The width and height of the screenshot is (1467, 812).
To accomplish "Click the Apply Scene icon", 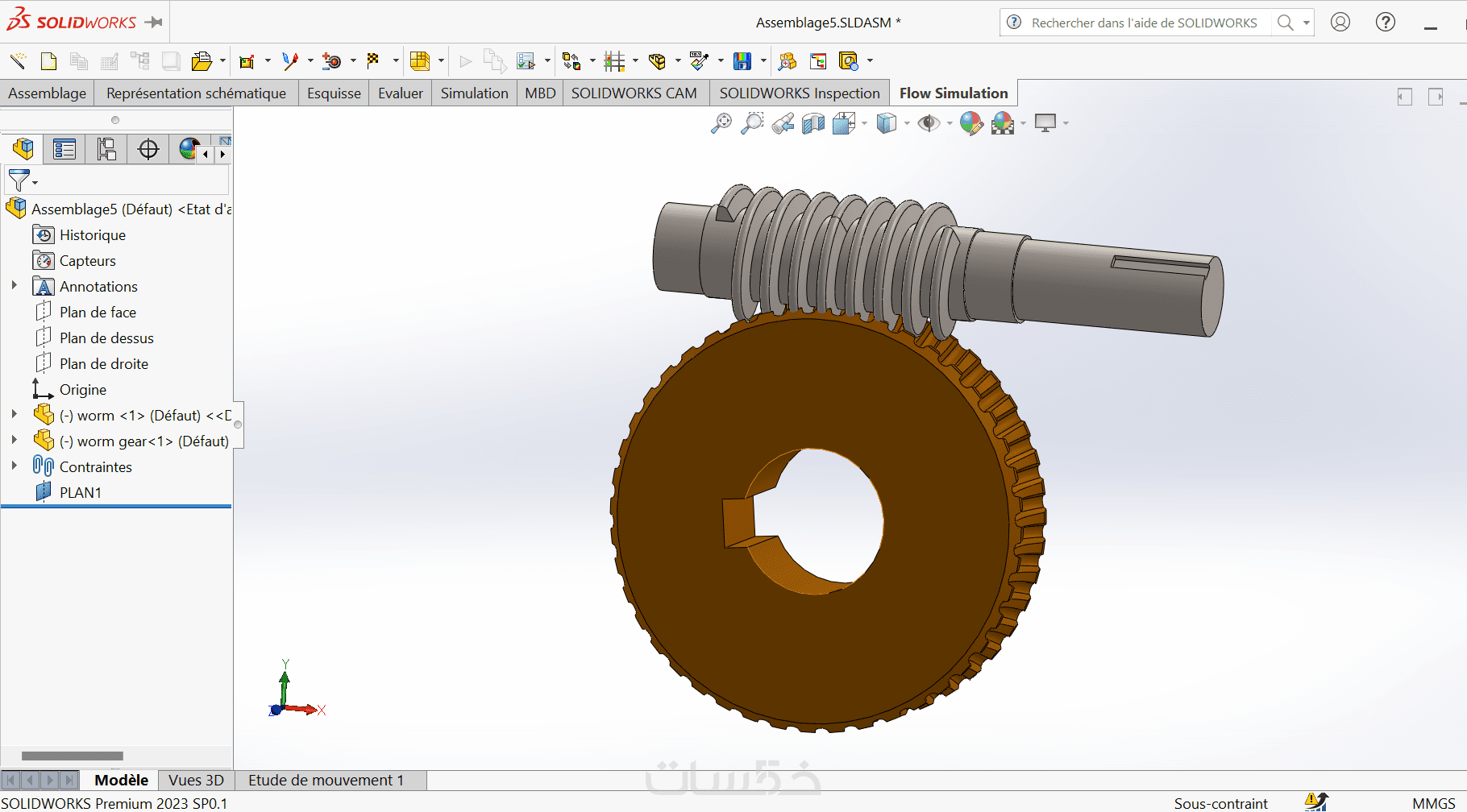I will [x=1003, y=123].
